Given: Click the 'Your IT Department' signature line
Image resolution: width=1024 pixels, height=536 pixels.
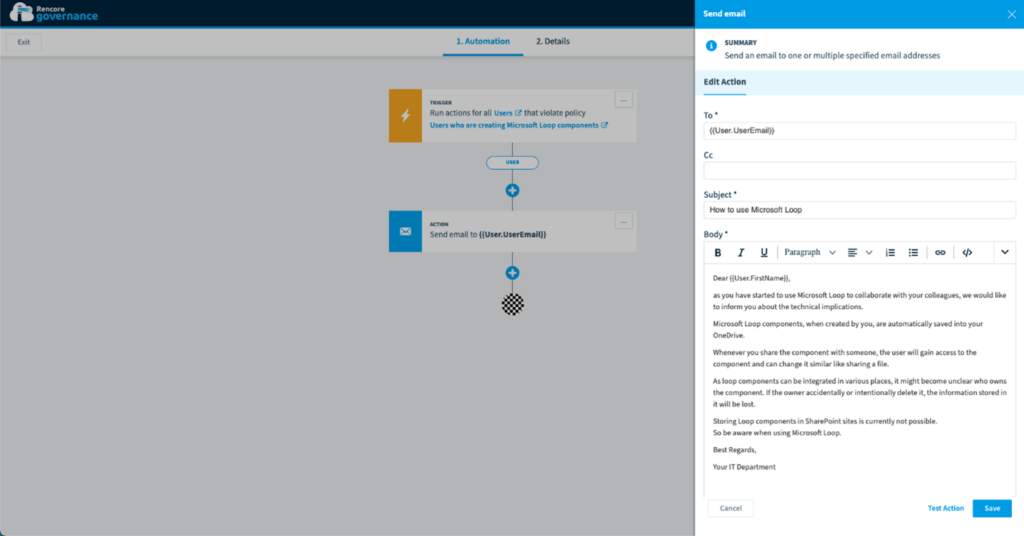Looking at the screenshot, I should [x=744, y=467].
